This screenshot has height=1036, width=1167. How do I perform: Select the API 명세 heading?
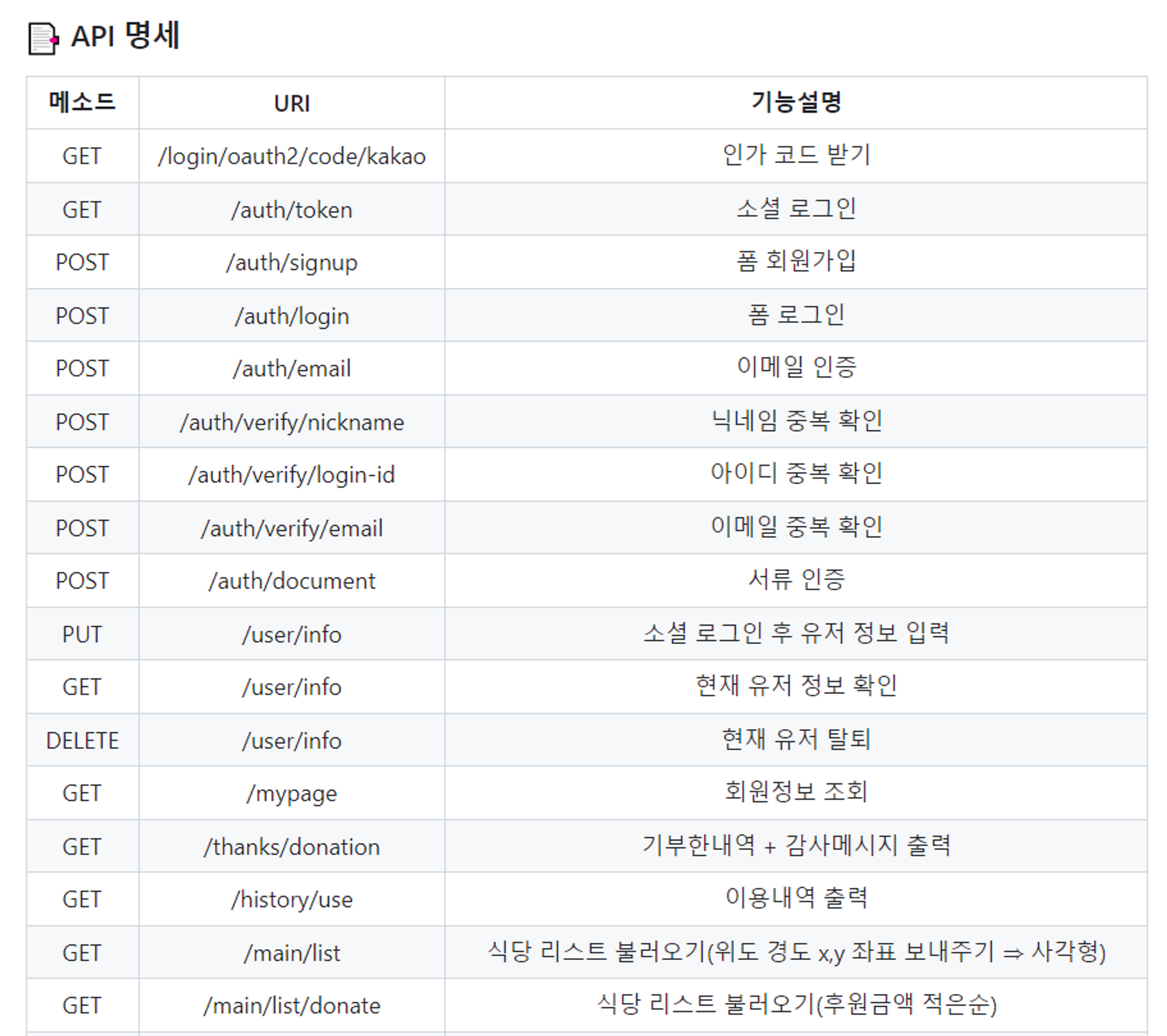click(123, 37)
